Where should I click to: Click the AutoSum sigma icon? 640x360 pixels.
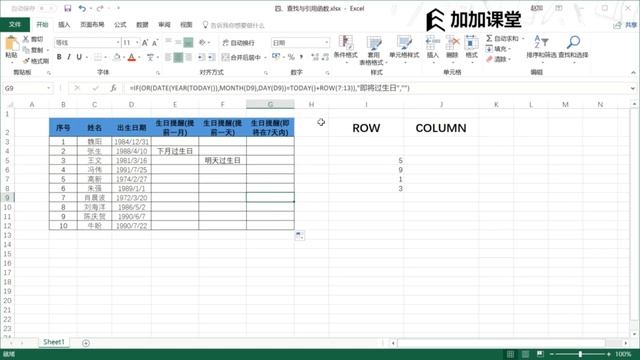[x=489, y=38]
